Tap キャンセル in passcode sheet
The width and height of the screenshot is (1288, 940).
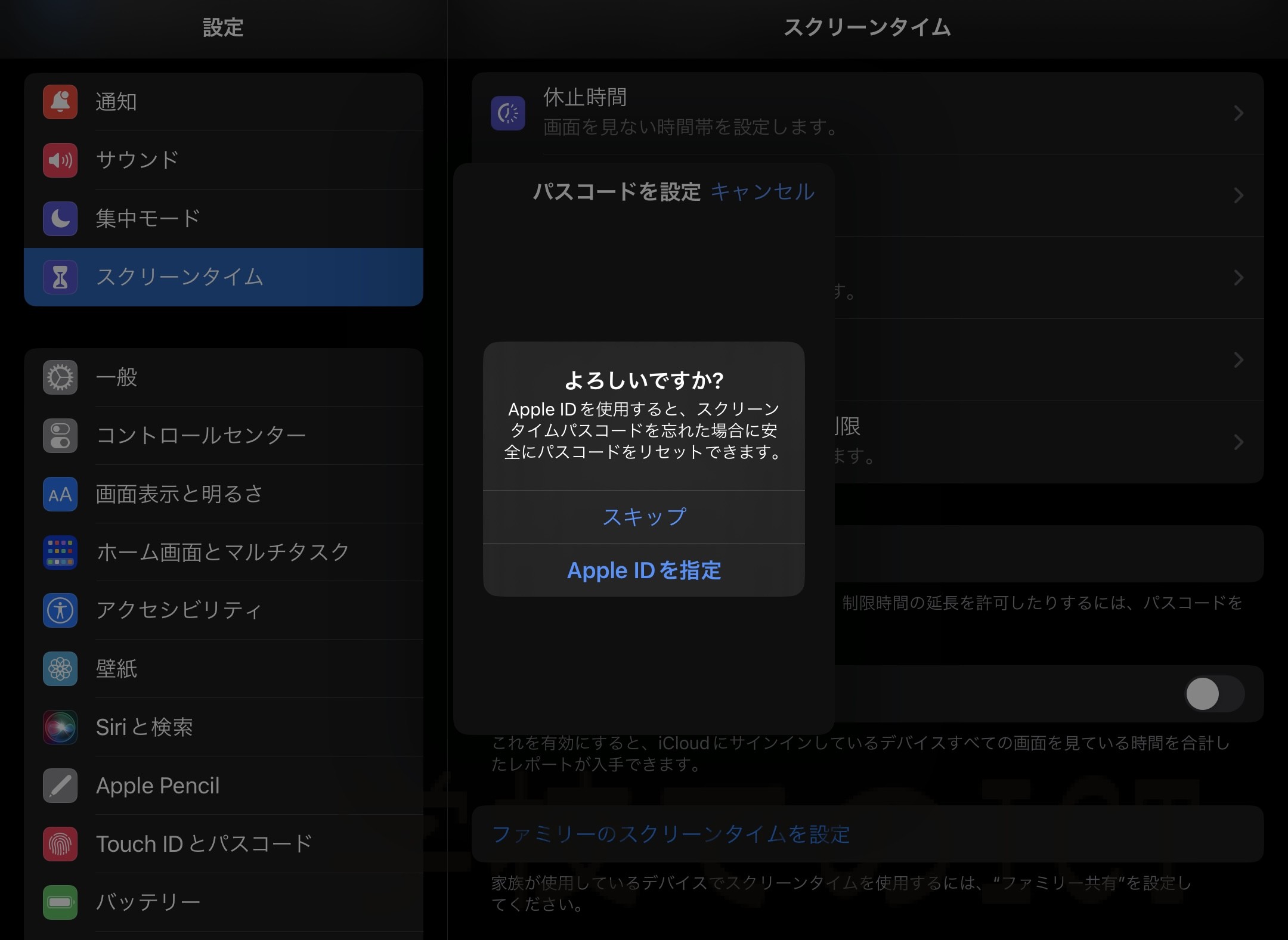(x=763, y=192)
